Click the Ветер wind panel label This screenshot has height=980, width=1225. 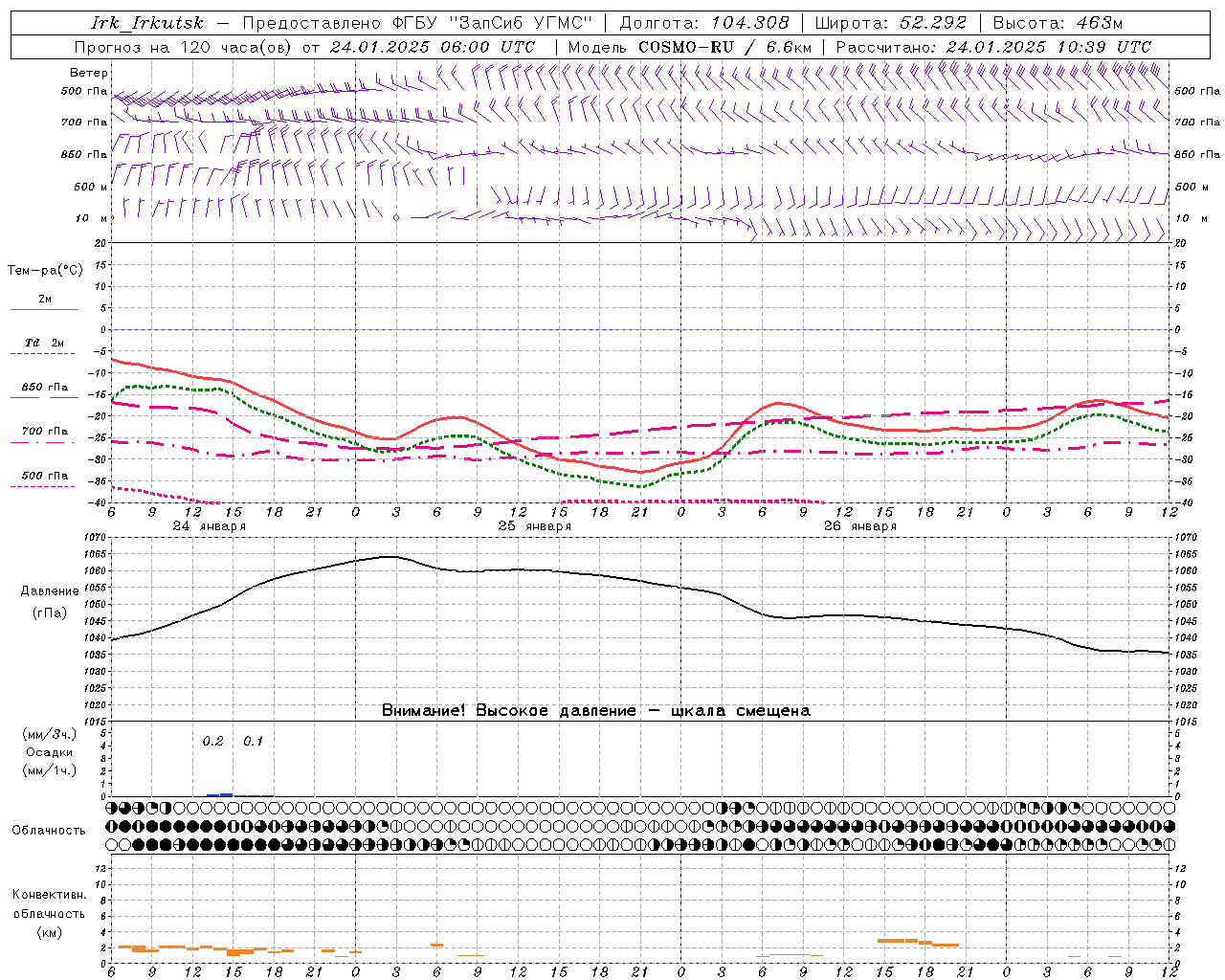89,73
